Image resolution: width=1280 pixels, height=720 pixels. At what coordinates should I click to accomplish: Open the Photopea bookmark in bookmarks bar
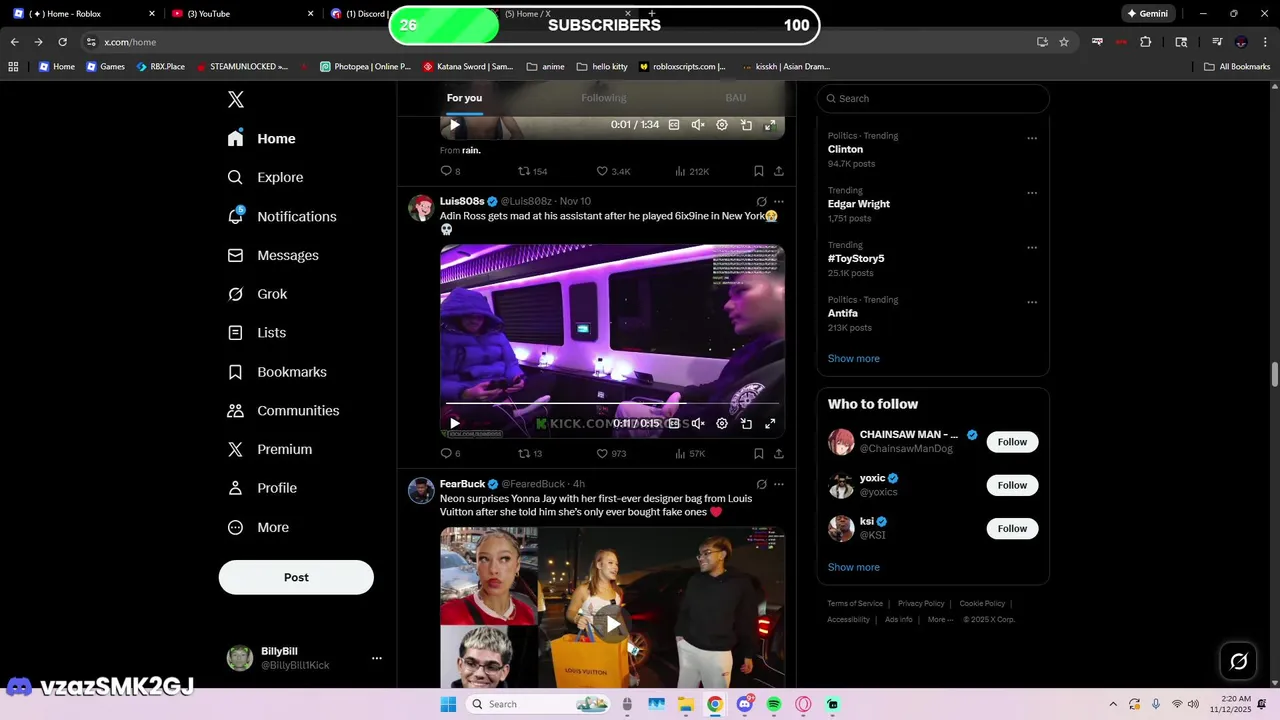365,67
